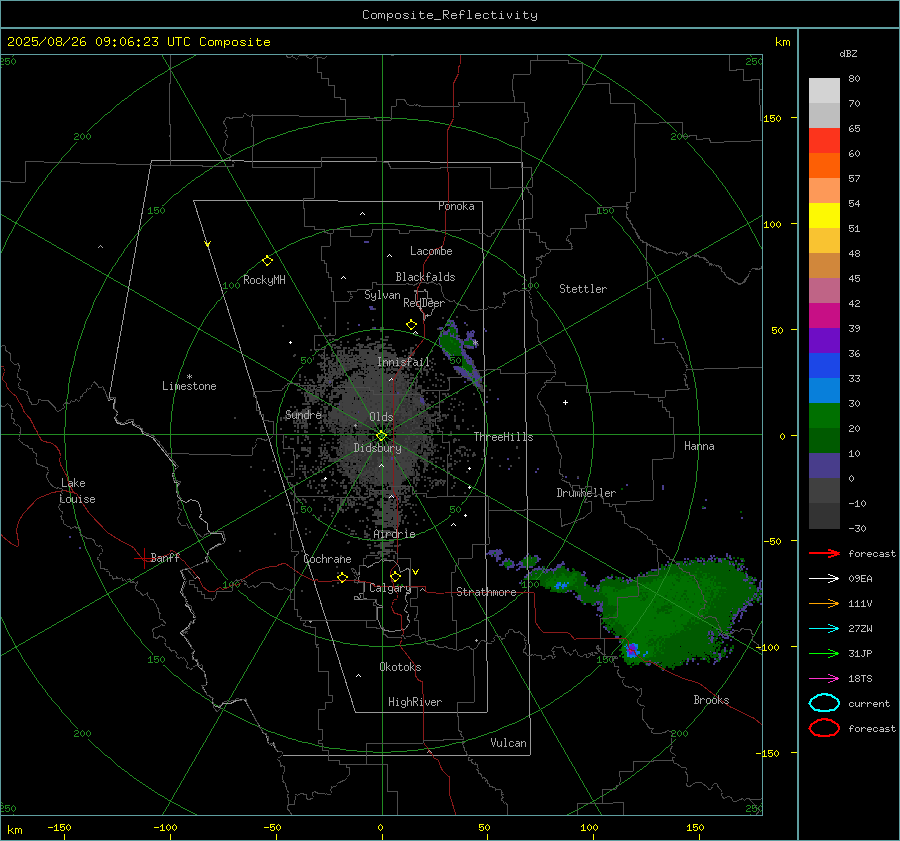Pick the indigo swatch between 10 and 0 dBZ
Viewport: 900px width, 841px height.
(824, 466)
